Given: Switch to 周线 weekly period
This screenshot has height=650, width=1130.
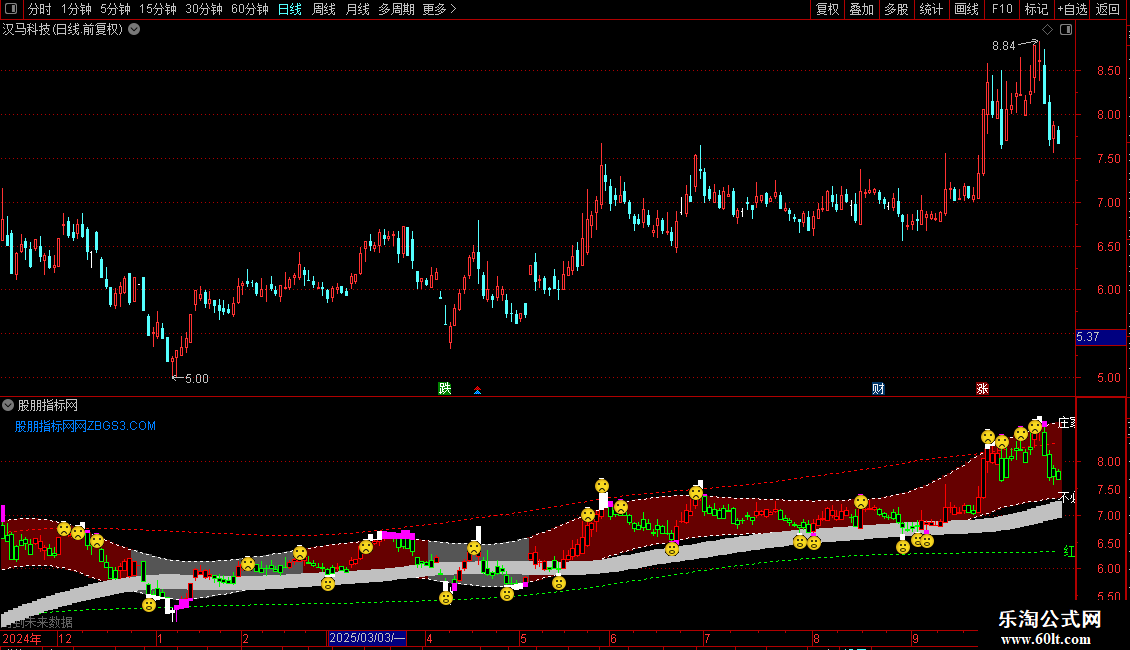Looking at the screenshot, I should coord(324,9).
